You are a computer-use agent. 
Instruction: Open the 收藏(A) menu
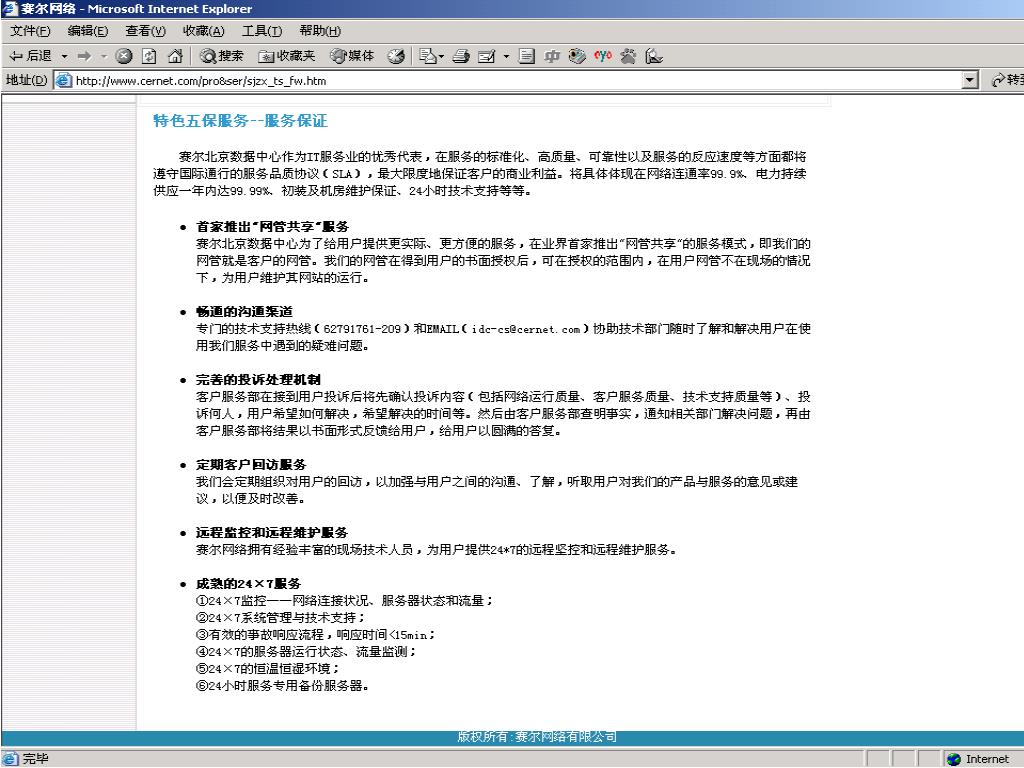click(x=203, y=31)
